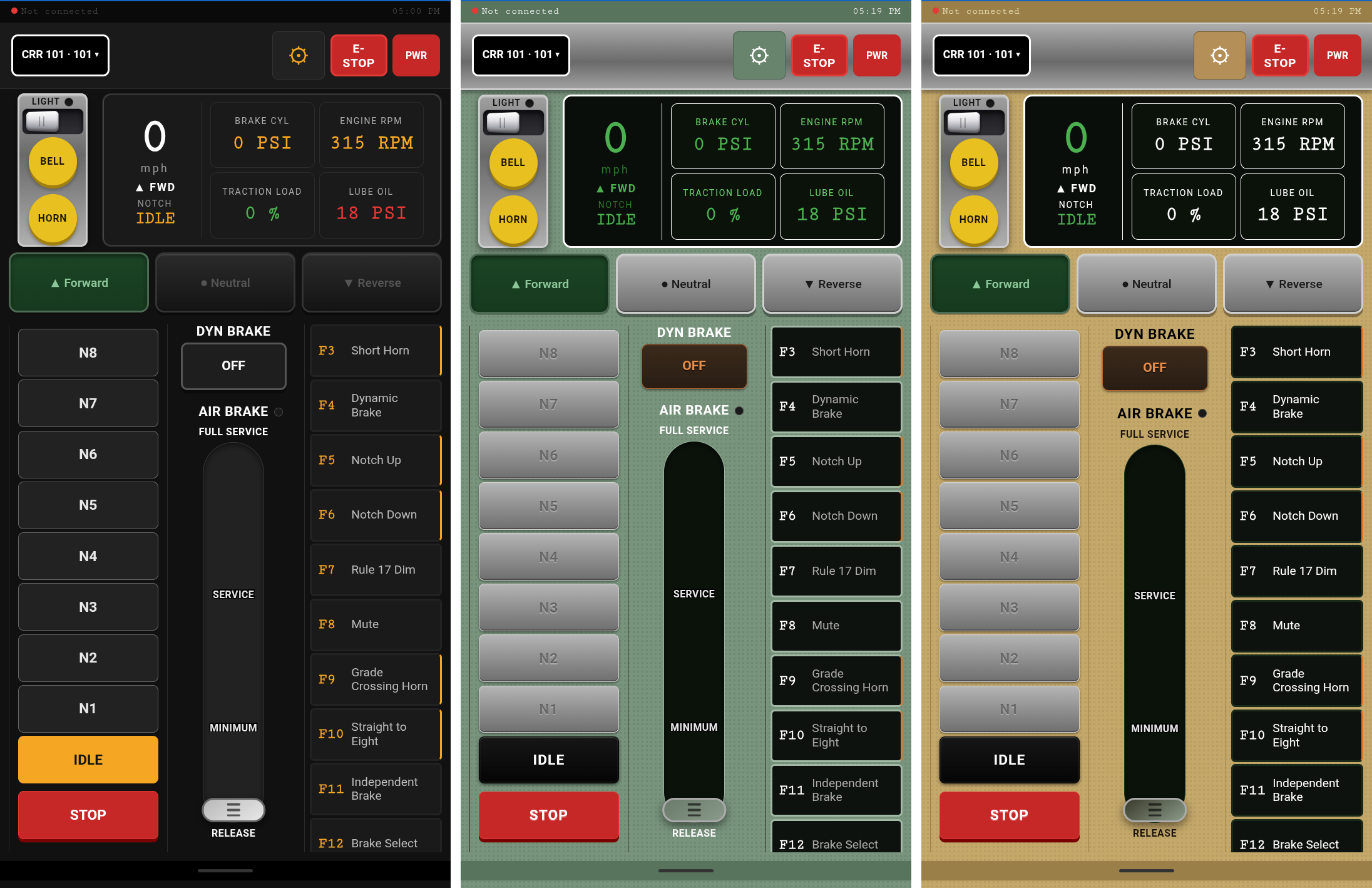Toggle DYN BRAKE OFF in dark theme panel

pos(233,366)
